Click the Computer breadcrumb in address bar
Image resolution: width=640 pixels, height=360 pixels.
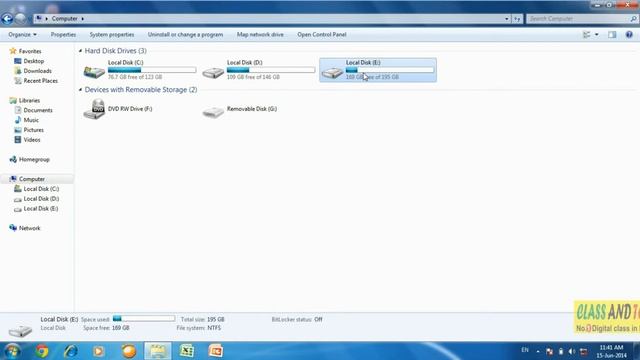click(64, 19)
